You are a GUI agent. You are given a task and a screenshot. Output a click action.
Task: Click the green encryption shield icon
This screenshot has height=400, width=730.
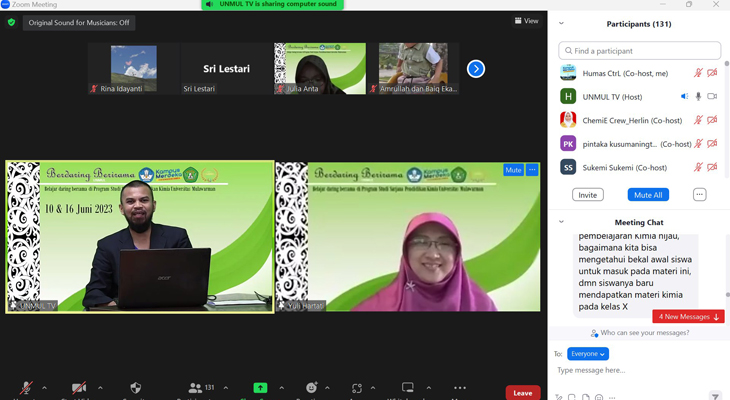pos(11,22)
